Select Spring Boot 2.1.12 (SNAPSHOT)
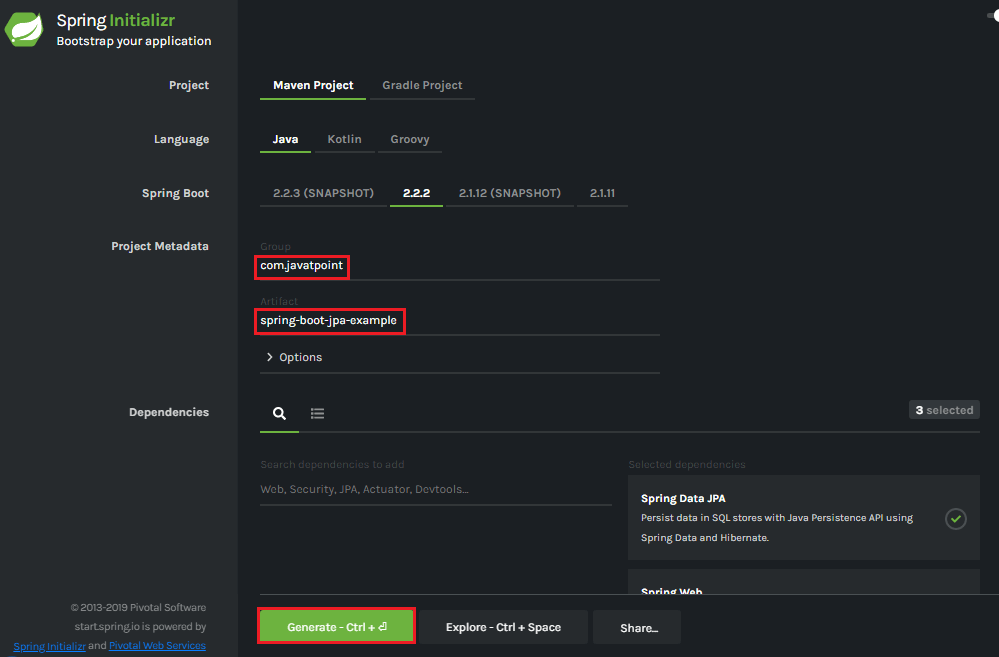The width and height of the screenshot is (999, 657). (x=510, y=193)
